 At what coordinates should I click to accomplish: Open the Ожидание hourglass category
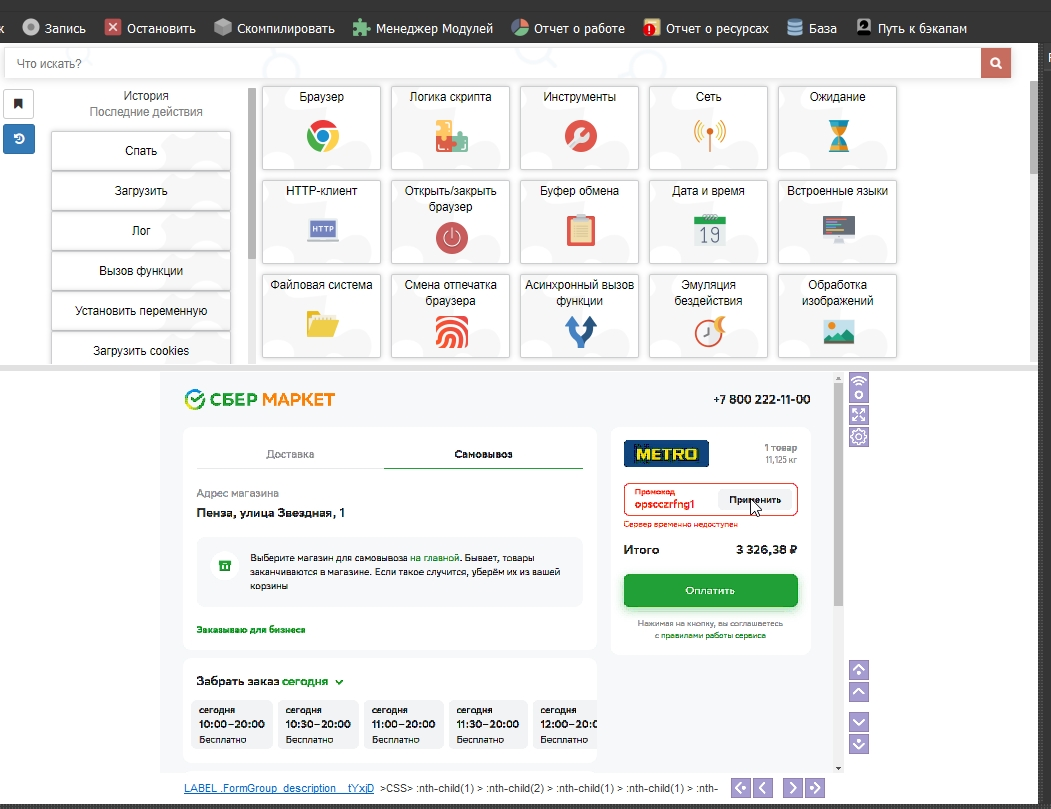coord(837,127)
